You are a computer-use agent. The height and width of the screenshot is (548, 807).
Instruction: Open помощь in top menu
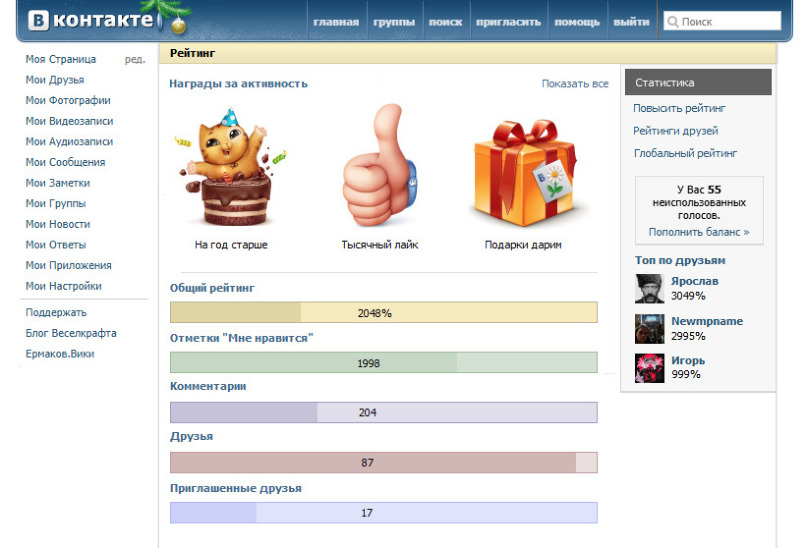pyautogui.click(x=577, y=22)
